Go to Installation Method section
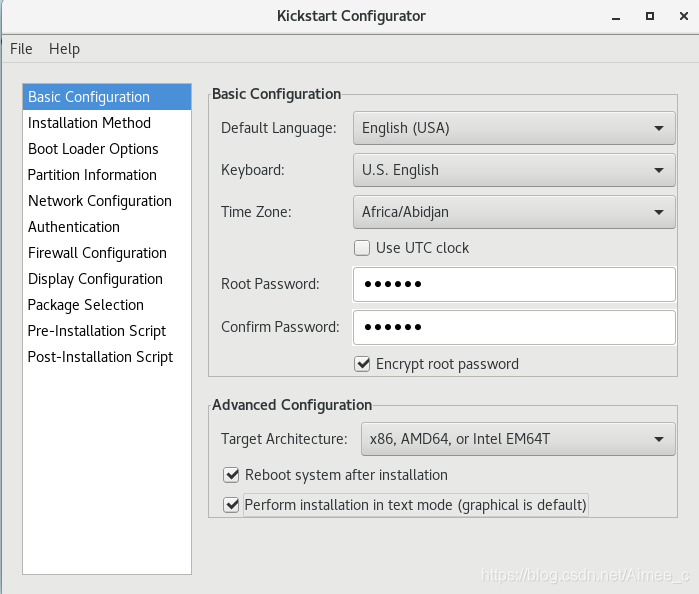The height and width of the screenshot is (594, 699). [x=107, y=123]
